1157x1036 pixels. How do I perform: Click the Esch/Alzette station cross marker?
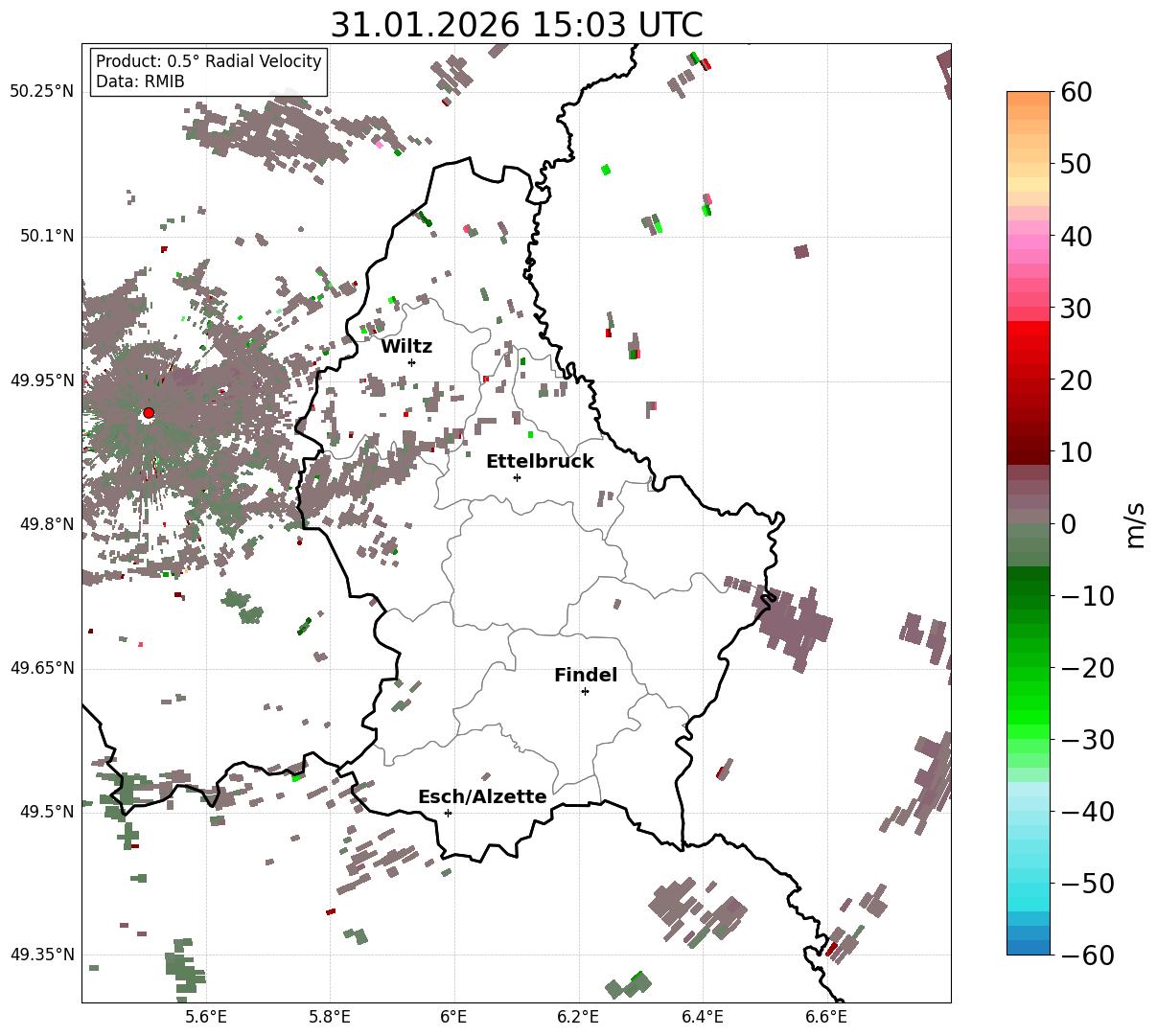448,813
